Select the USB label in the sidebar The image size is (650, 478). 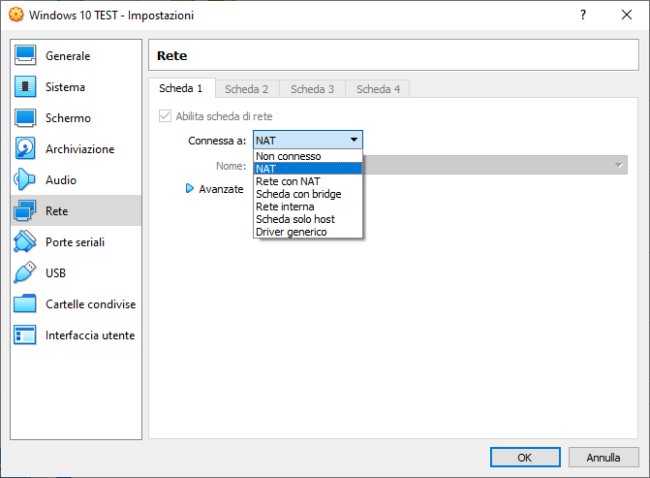tap(56, 273)
